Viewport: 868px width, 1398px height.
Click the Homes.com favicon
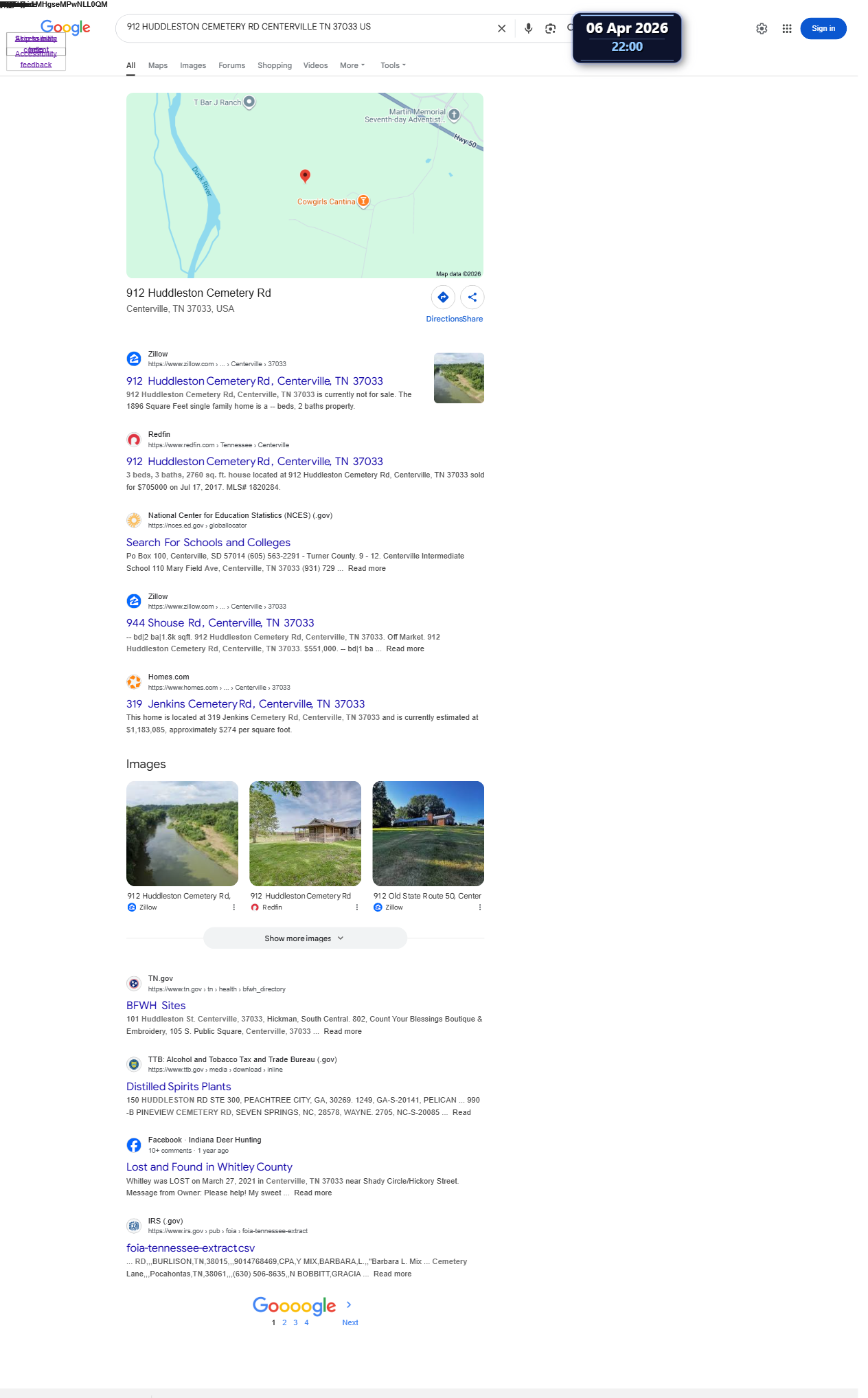[x=134, y=681]
